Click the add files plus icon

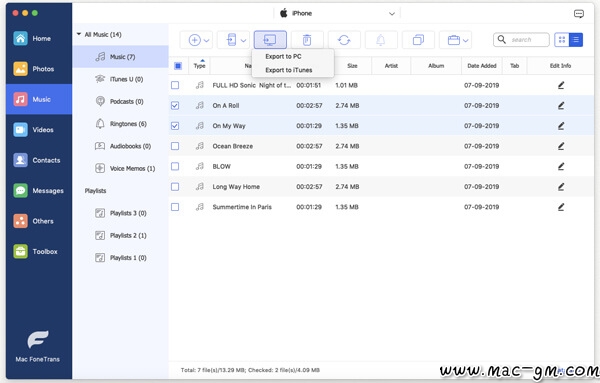click(x=194, y=40)
